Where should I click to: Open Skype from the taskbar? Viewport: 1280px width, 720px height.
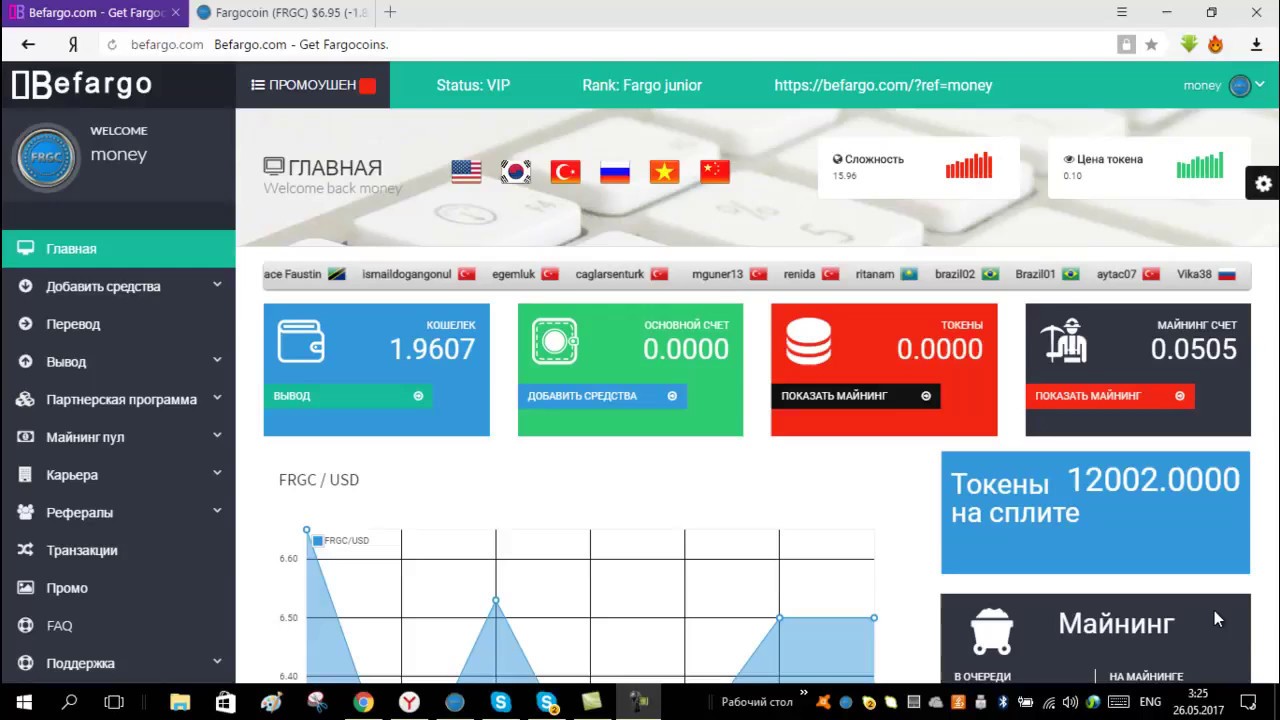pos(501,702)
